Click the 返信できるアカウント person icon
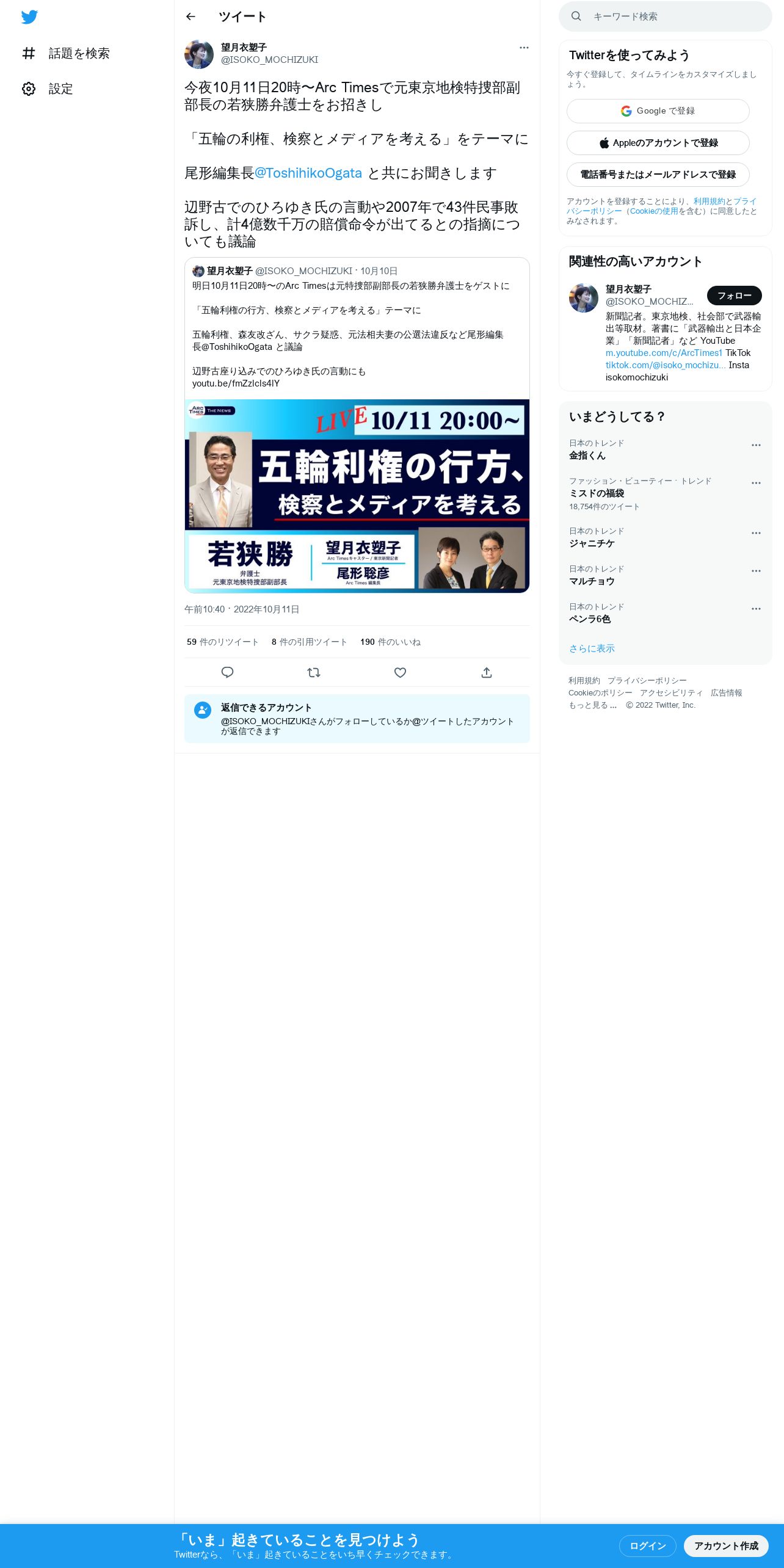Screen dimensions: 784x1568 coord(203,710)
